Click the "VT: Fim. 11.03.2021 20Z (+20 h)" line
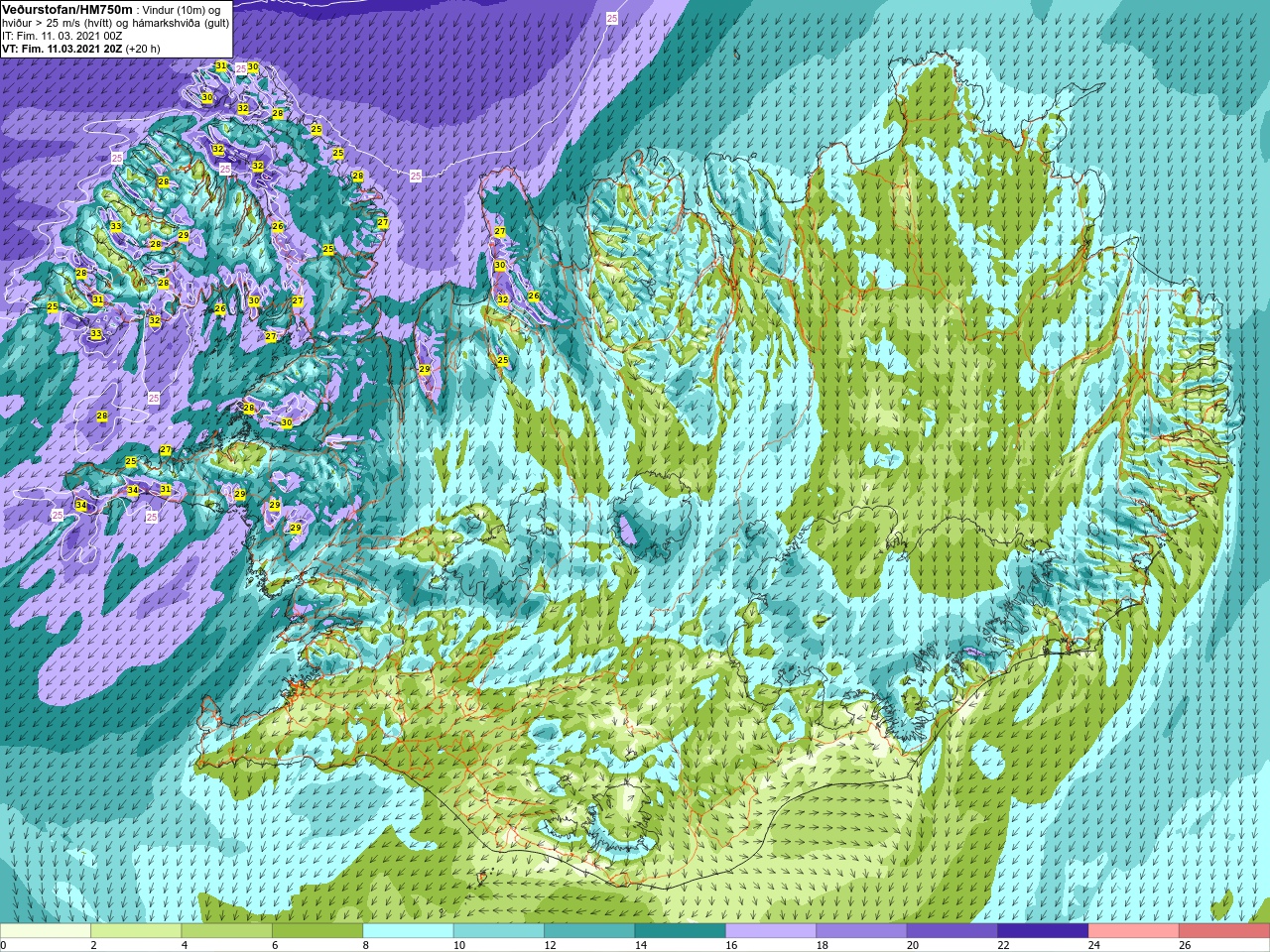This screenshot has height=952, width=1270. pos(81,49)
